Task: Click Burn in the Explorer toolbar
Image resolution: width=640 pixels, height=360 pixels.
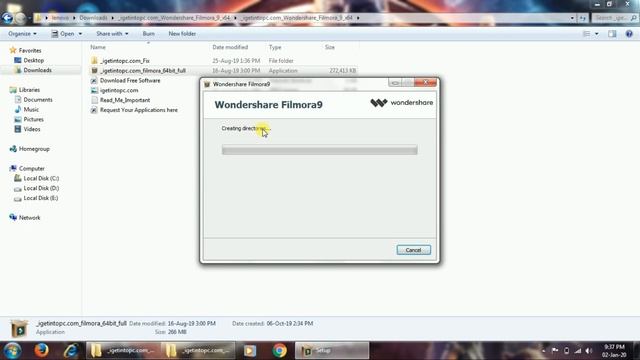Action: (x=149, y=33)
